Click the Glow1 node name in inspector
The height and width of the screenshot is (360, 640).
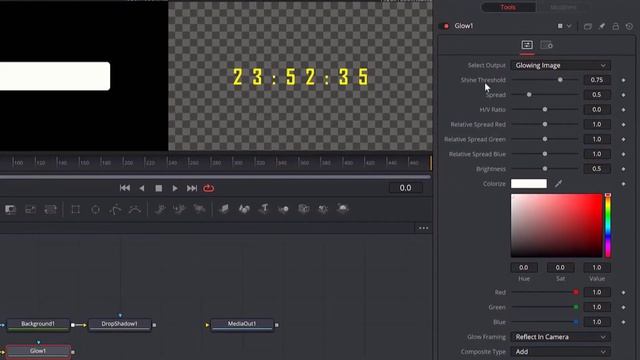[x=464, y=26]
